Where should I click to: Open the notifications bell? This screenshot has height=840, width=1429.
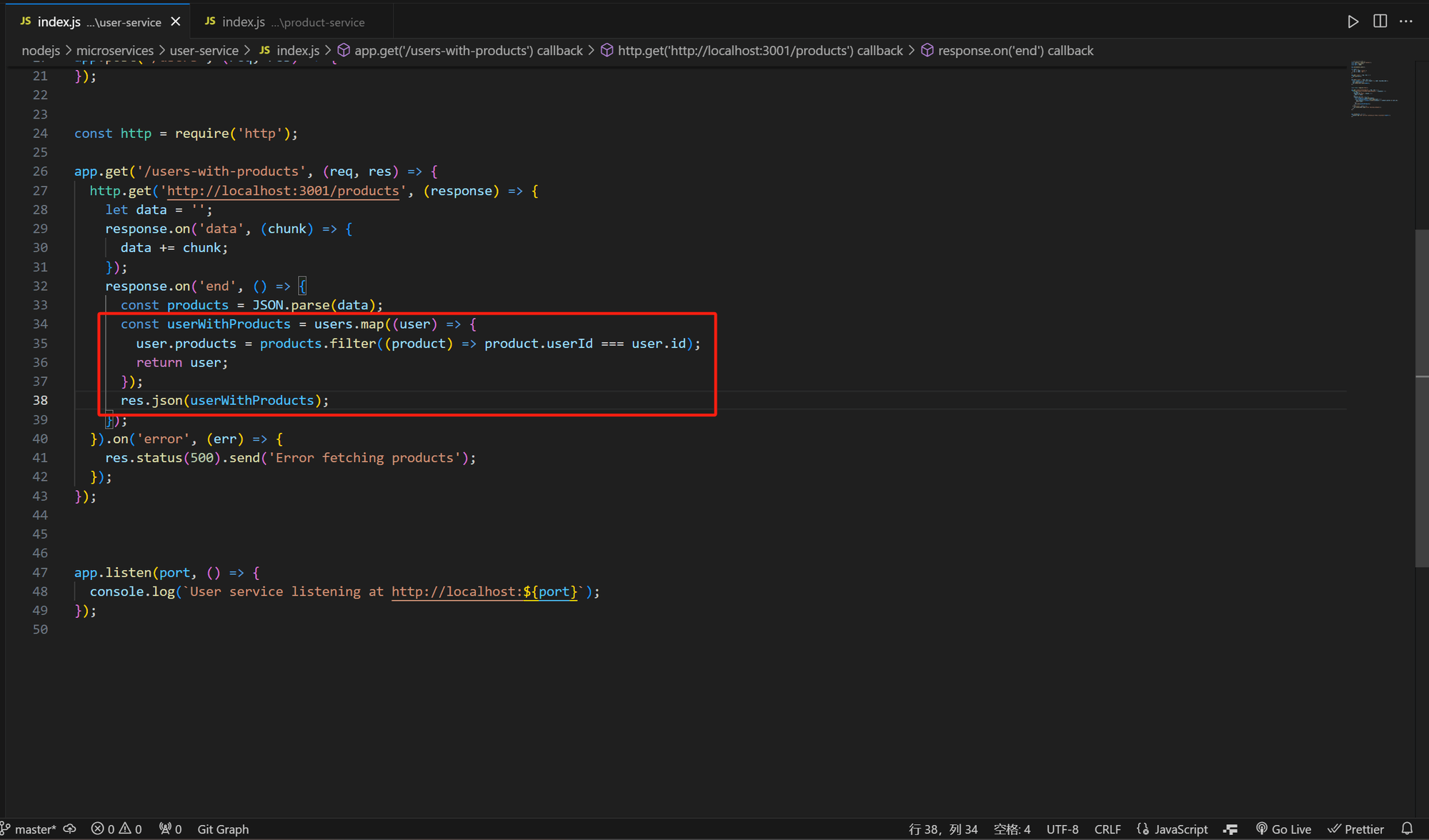[x=1407, y=829]
